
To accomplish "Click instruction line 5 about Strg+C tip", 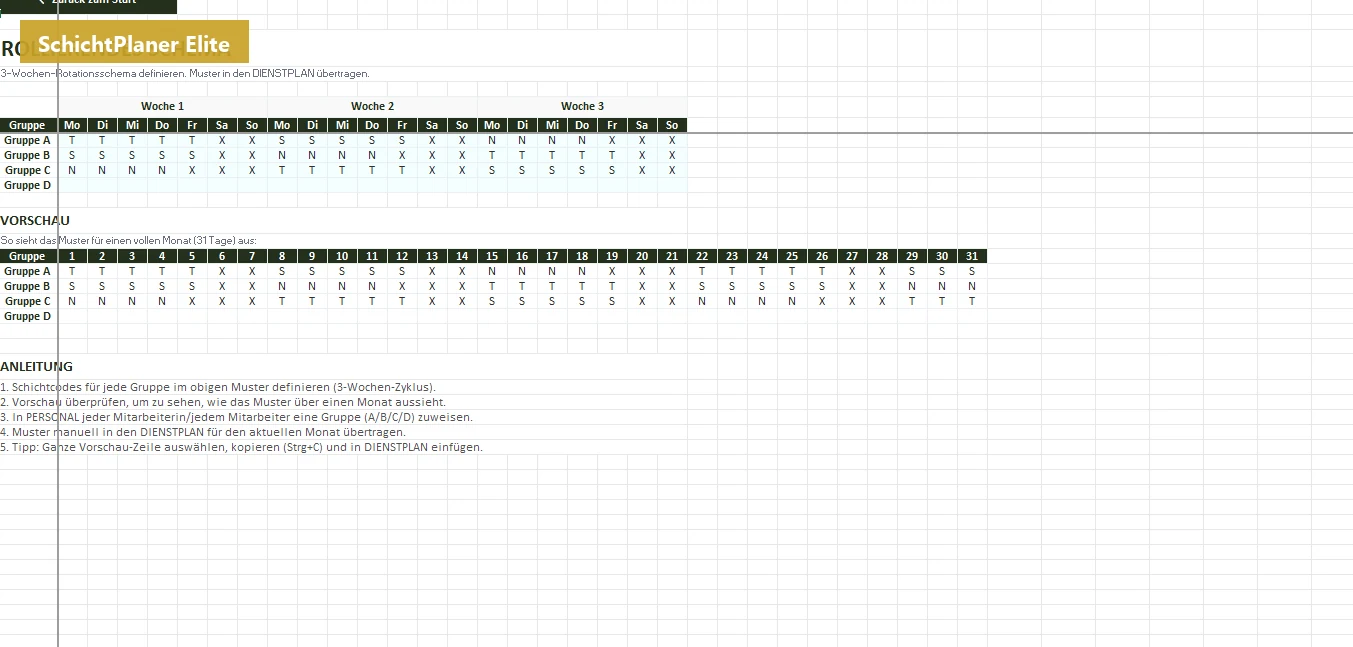I will [242, 447].
